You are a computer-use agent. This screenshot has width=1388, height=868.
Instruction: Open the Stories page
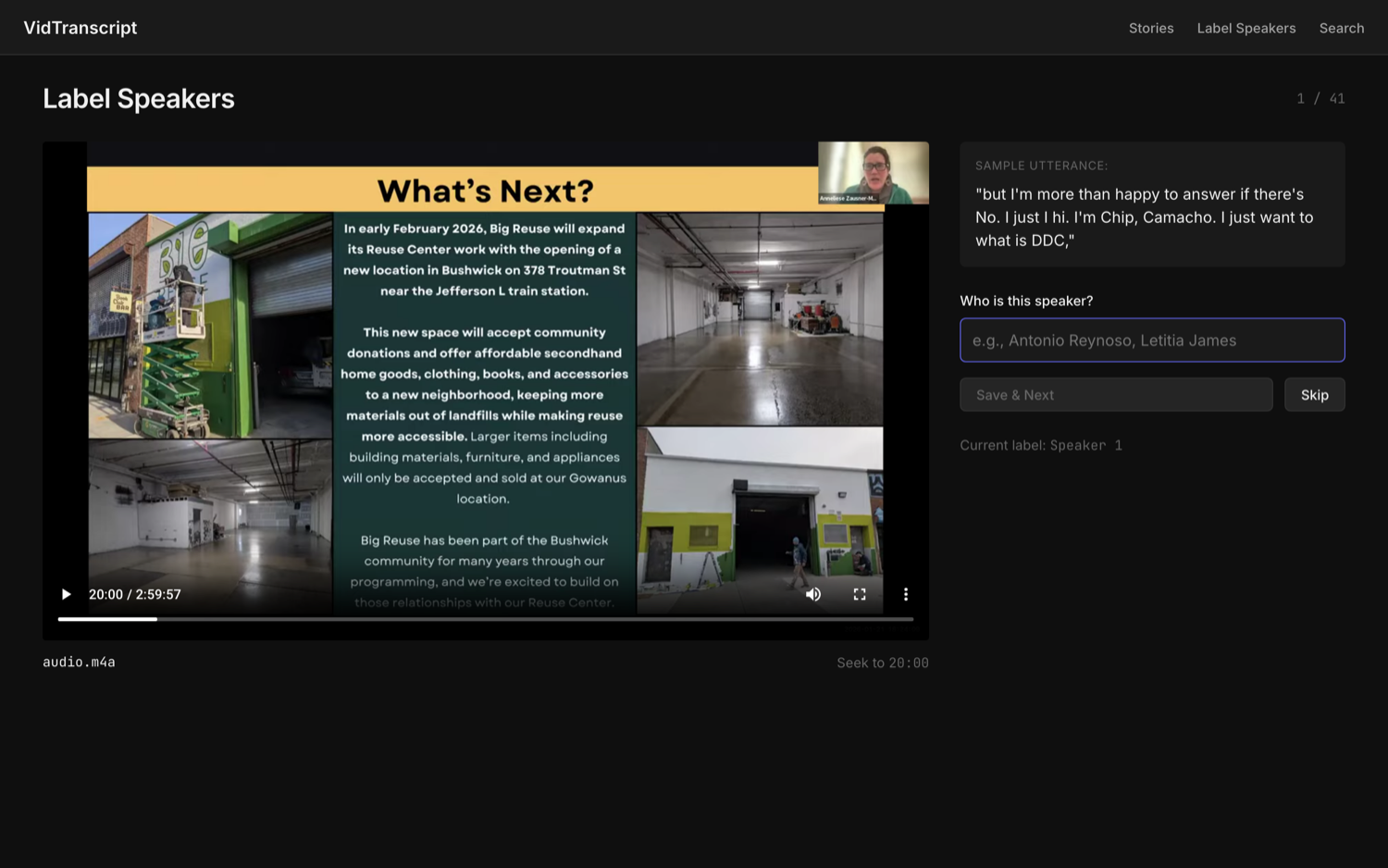1151,28
